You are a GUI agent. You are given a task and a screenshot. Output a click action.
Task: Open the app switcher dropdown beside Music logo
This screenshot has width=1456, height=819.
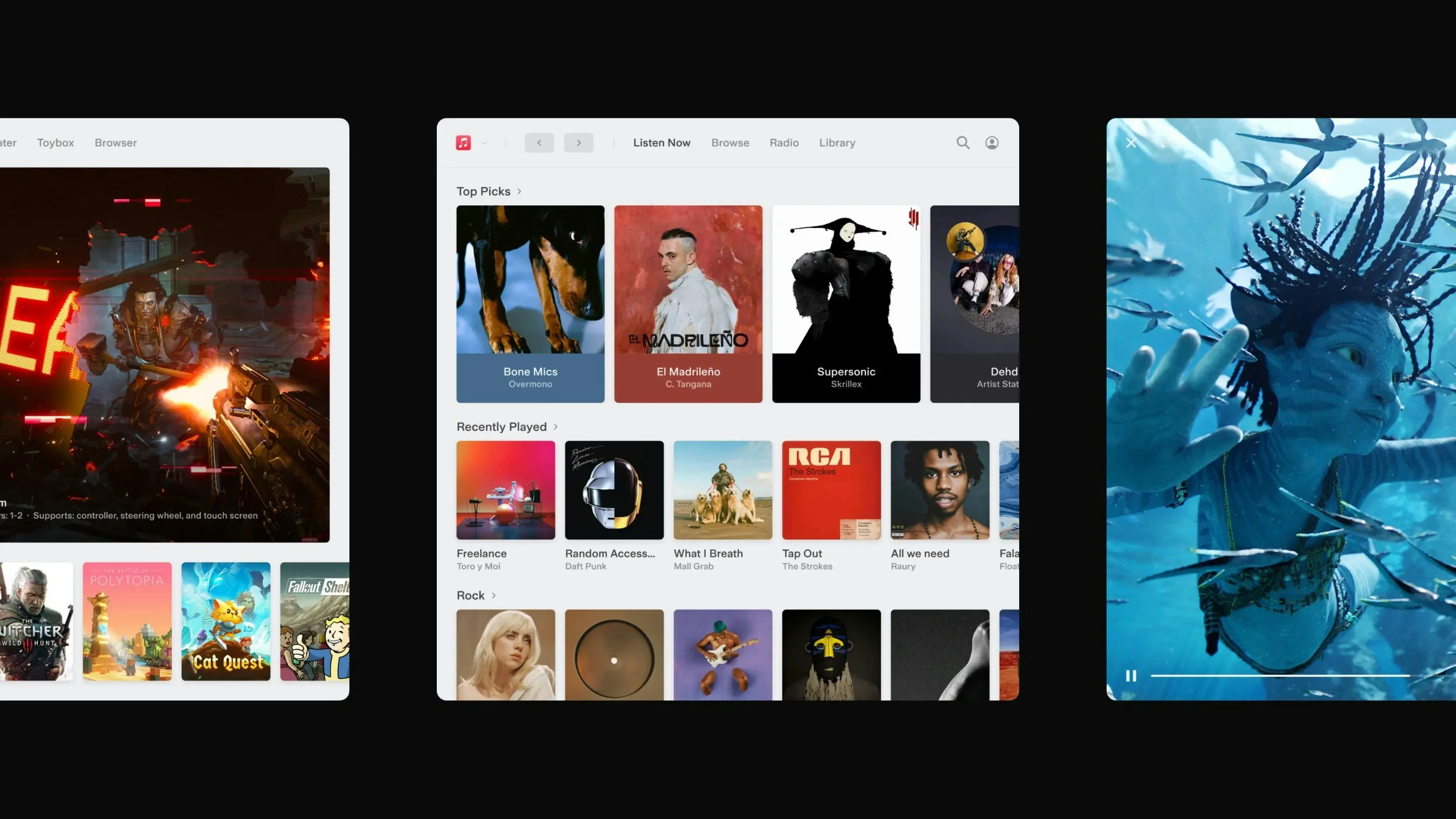coord(484,143)
